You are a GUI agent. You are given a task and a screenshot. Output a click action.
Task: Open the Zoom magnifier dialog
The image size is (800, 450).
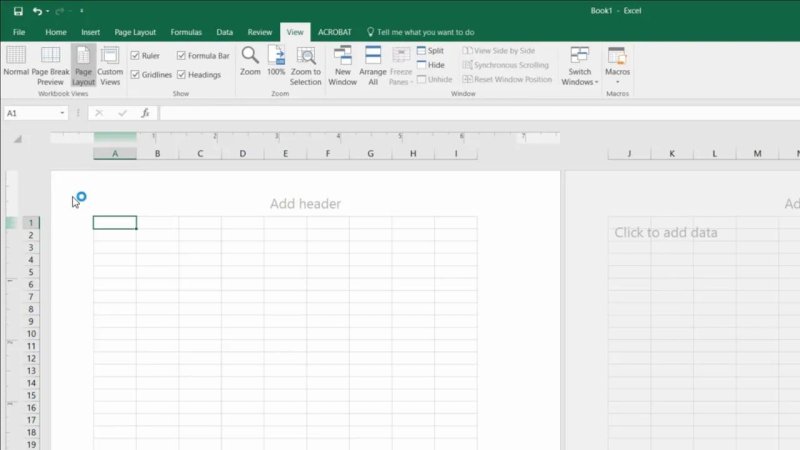pos(250,61)
